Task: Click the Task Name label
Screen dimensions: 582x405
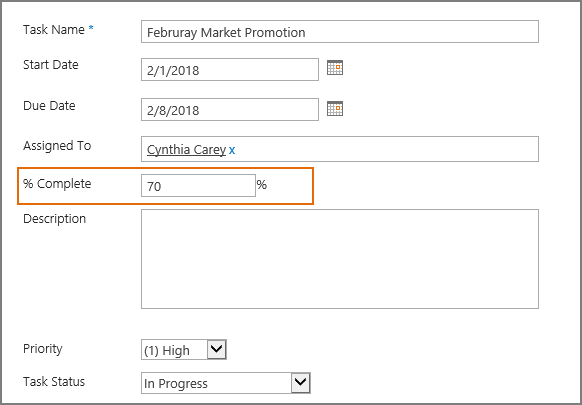Action: (54, 30)
